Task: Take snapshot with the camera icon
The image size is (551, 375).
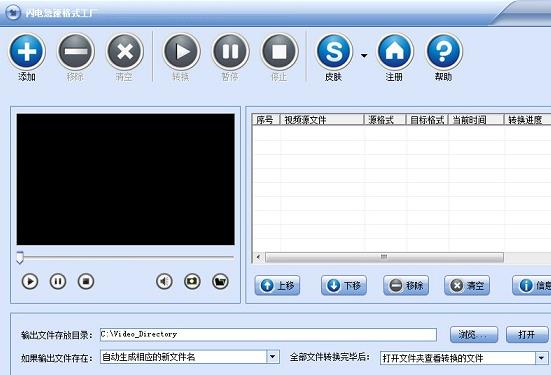Action: tap(192, 281)
